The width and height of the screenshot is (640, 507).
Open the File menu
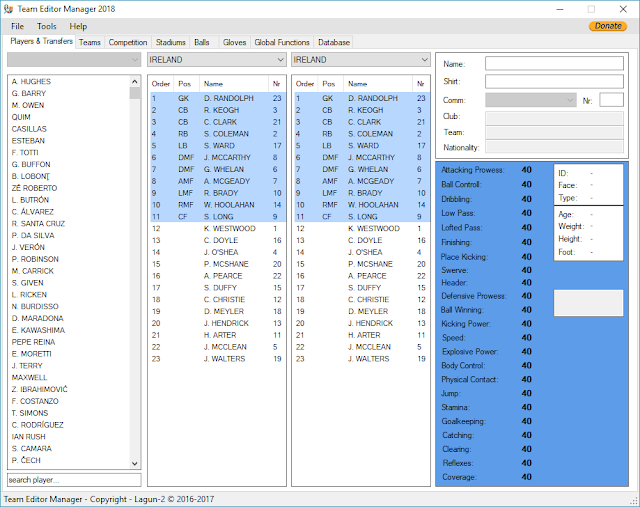(17, 26)
